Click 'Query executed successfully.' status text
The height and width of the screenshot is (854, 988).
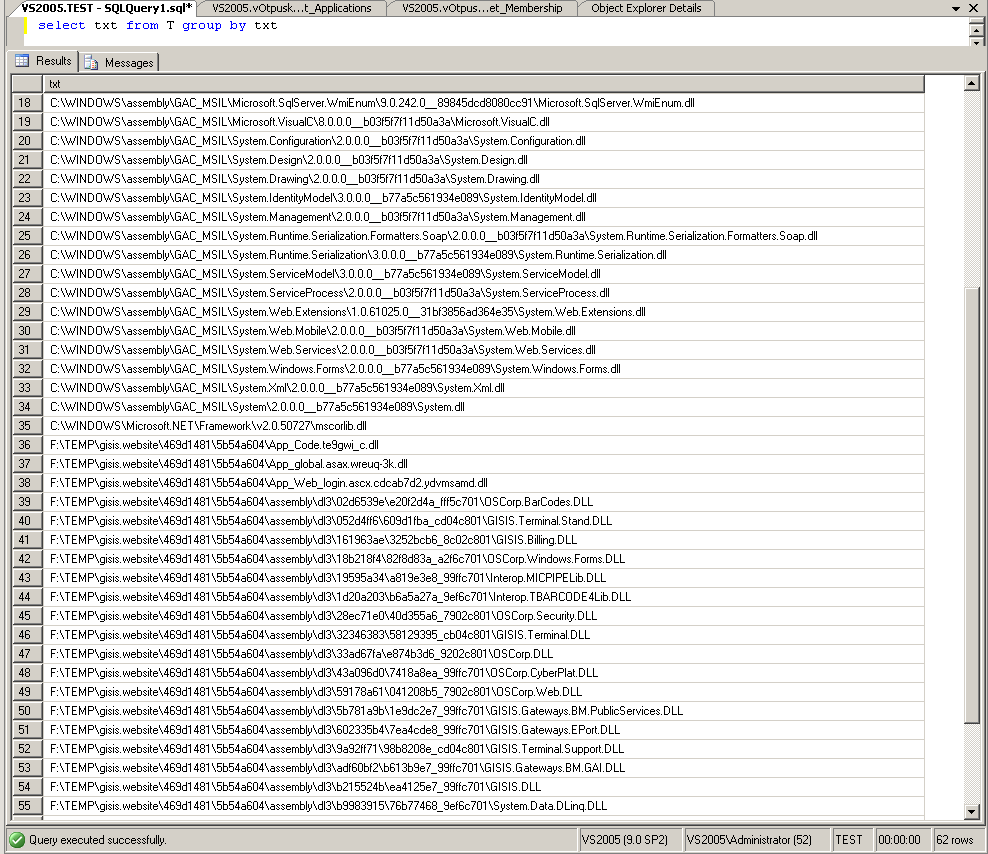(98, 840)
